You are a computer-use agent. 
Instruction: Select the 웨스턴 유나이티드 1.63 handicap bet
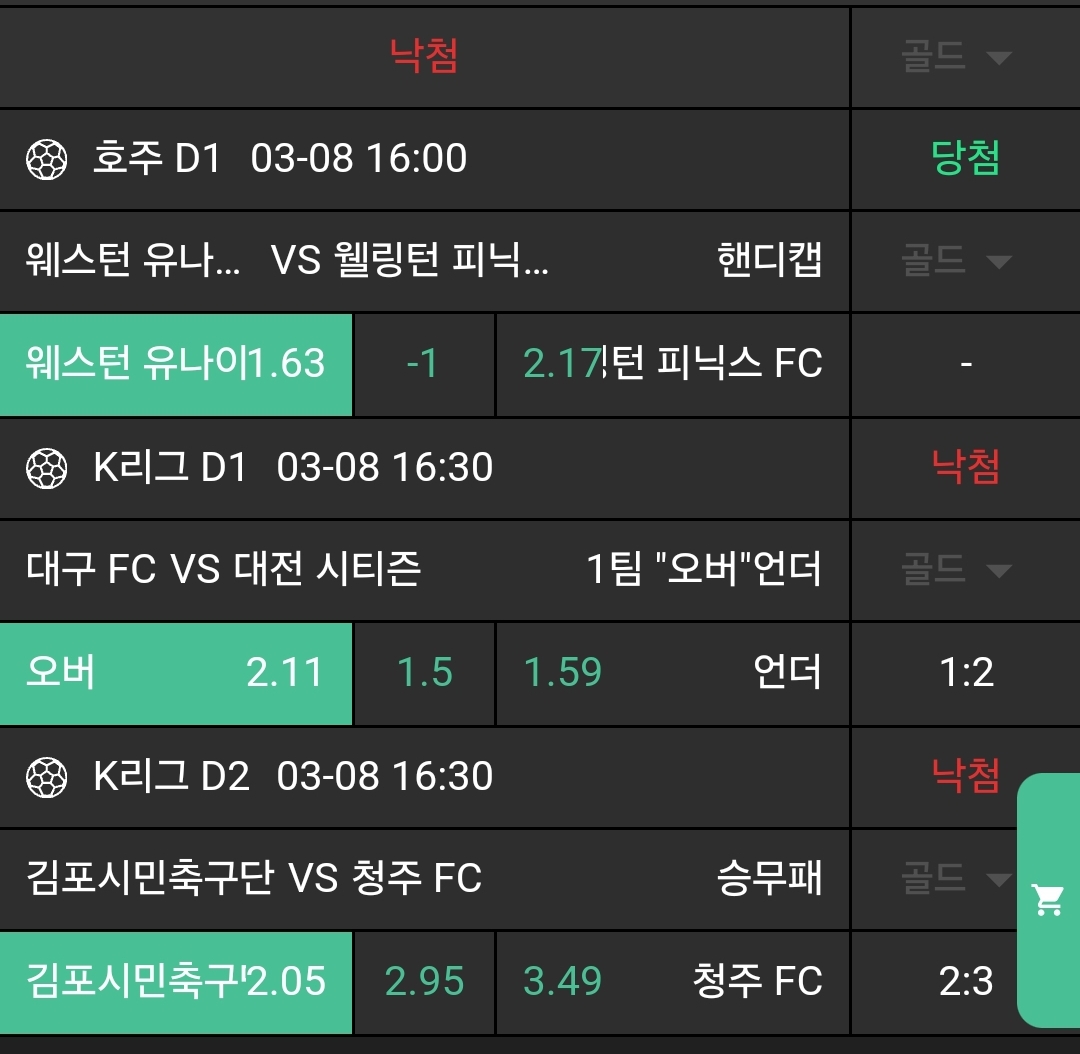tap(176, 364)
